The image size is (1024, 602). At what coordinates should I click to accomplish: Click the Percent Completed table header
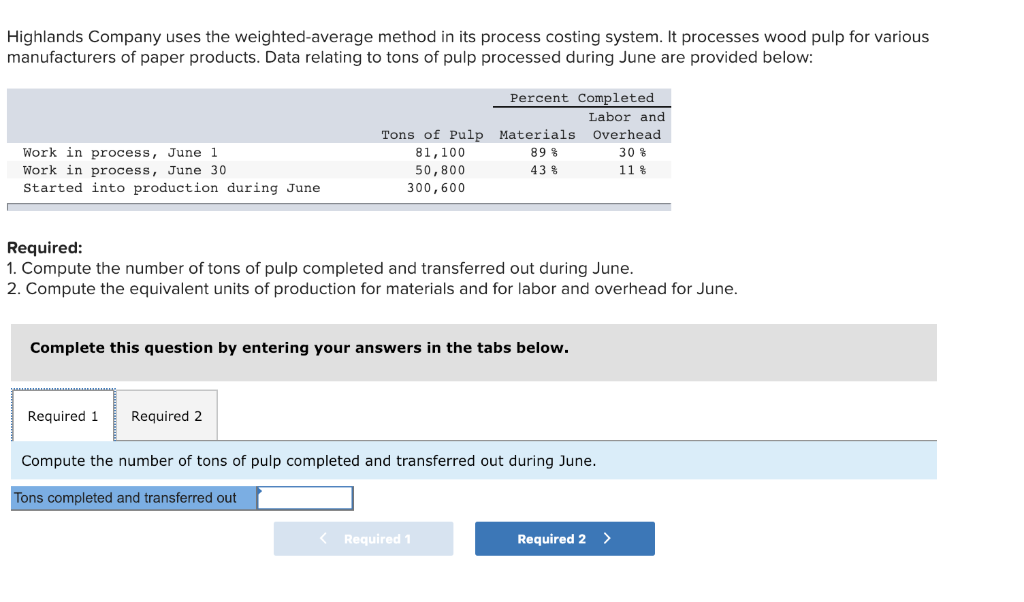580,97
